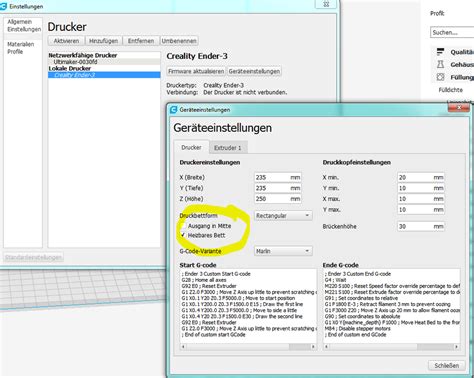This screenshot has width=474, height=378.
Task: Click the Suchen search field in profile panel
Action: pyautogui.click(x=452, y=32)
